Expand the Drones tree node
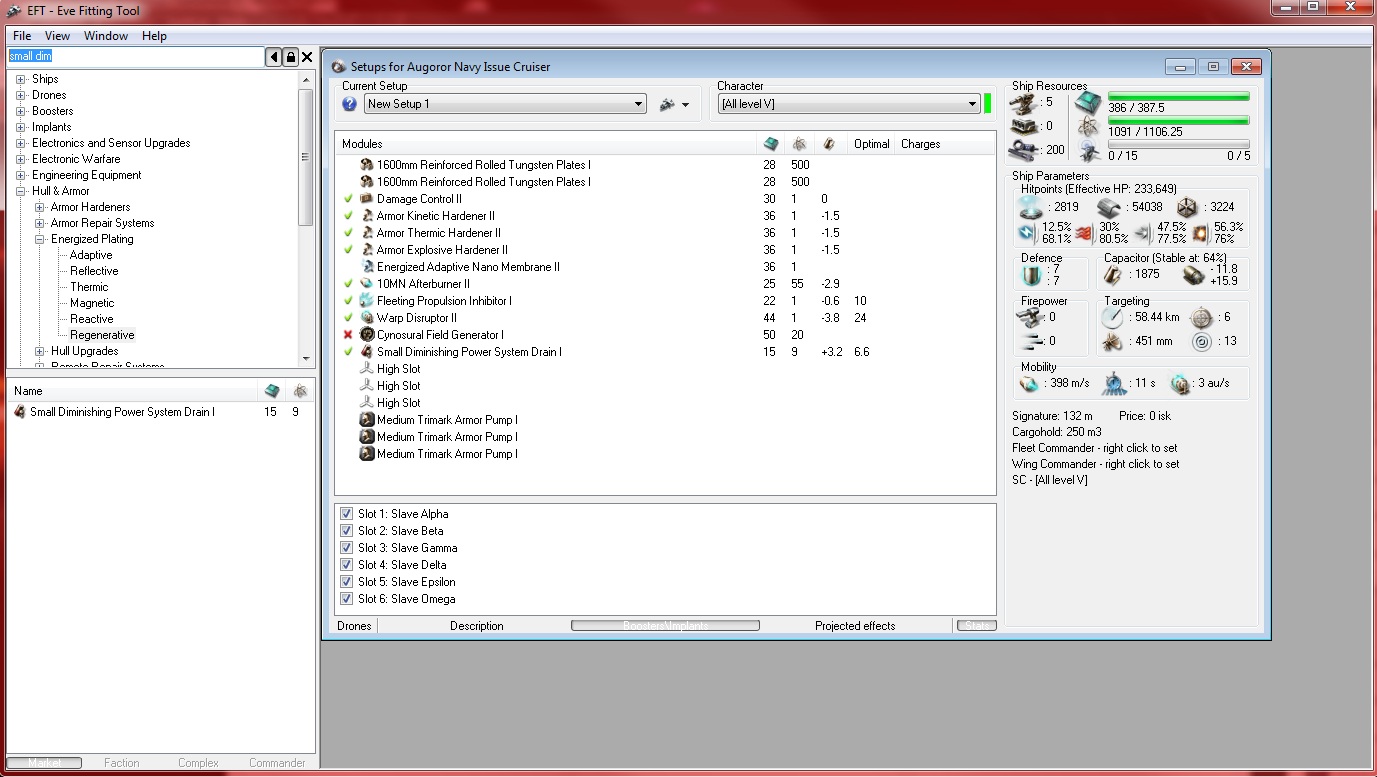Screen dimensions: 1377x777 tap(21, 95)
